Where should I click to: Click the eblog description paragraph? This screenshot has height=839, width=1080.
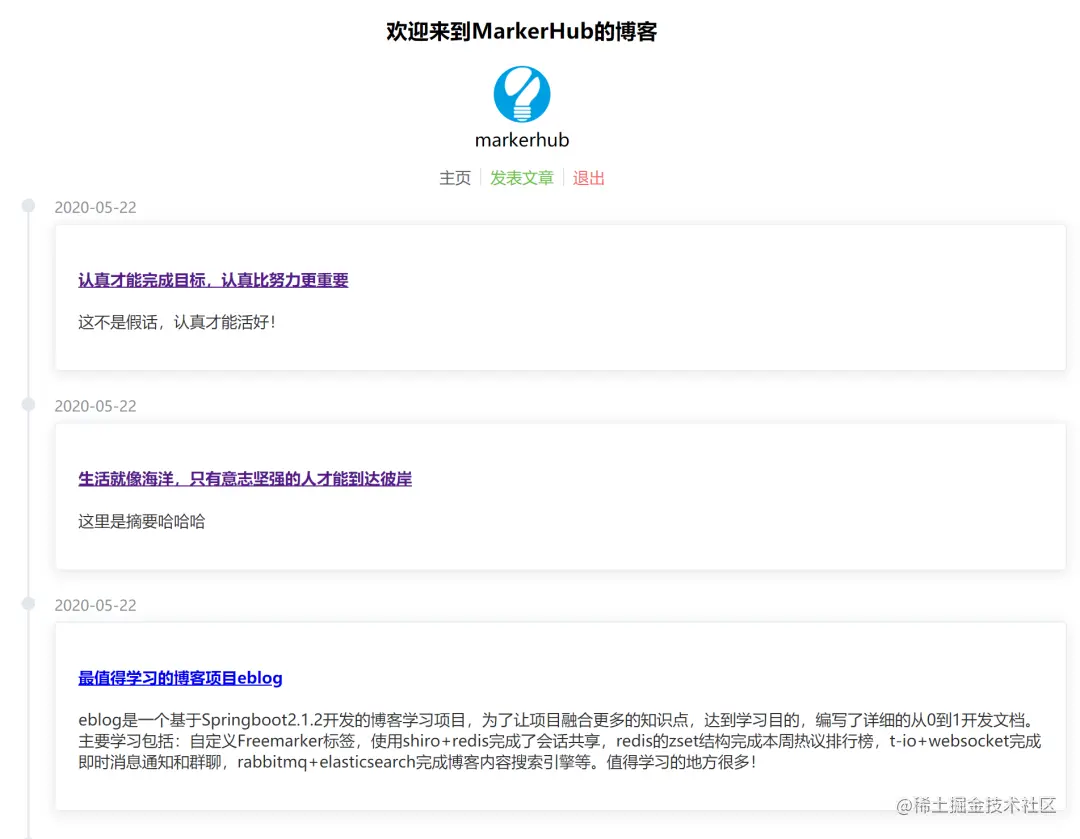[559, 741]
